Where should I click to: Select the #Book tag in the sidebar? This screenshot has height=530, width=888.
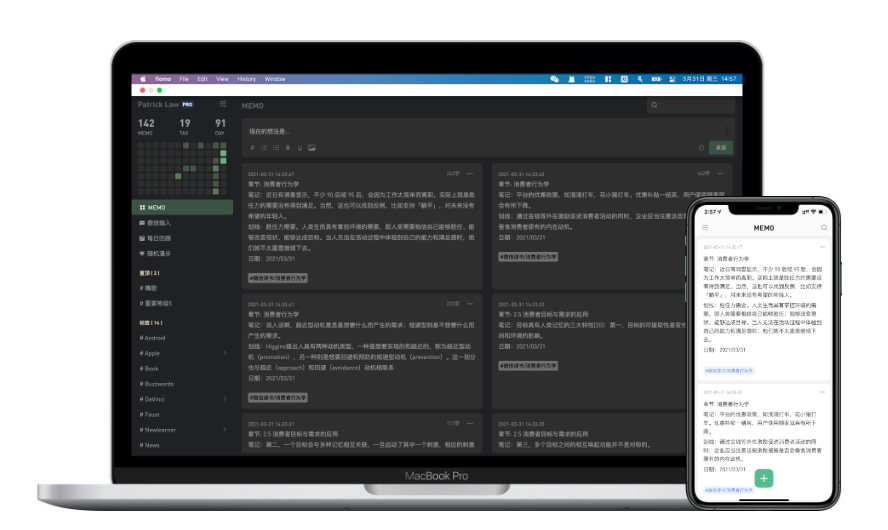click(149, 369)
